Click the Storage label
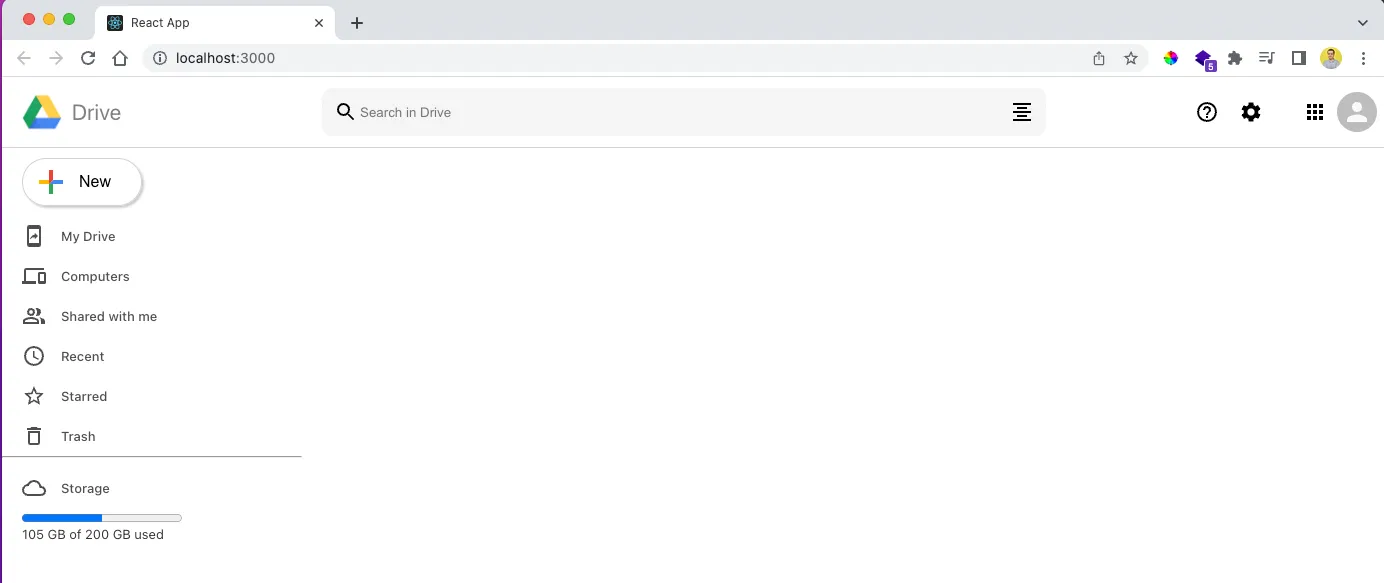Image resolution: width=1384 pixels, height=583 pixels. point(85,488)
